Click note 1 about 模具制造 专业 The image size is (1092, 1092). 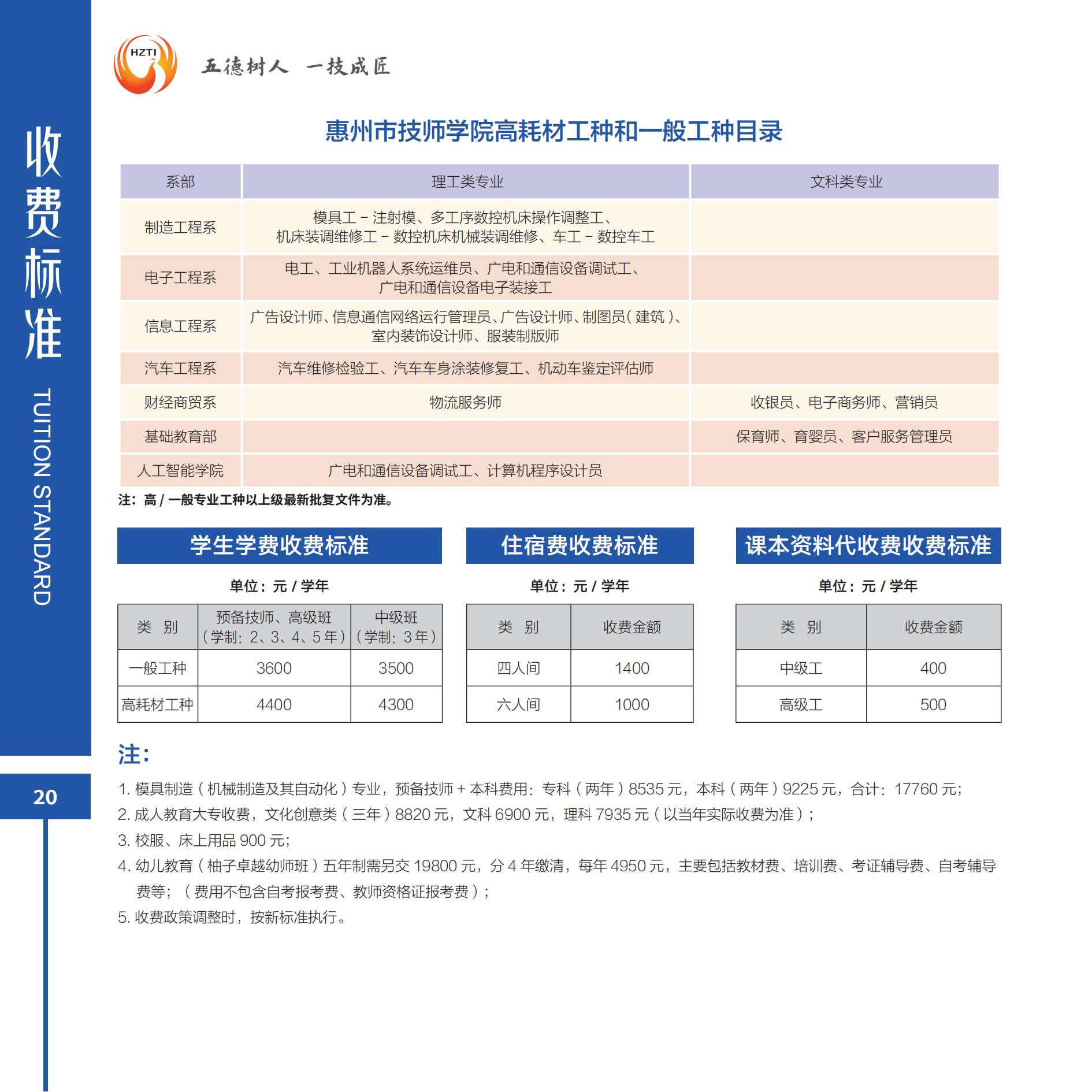540,789
